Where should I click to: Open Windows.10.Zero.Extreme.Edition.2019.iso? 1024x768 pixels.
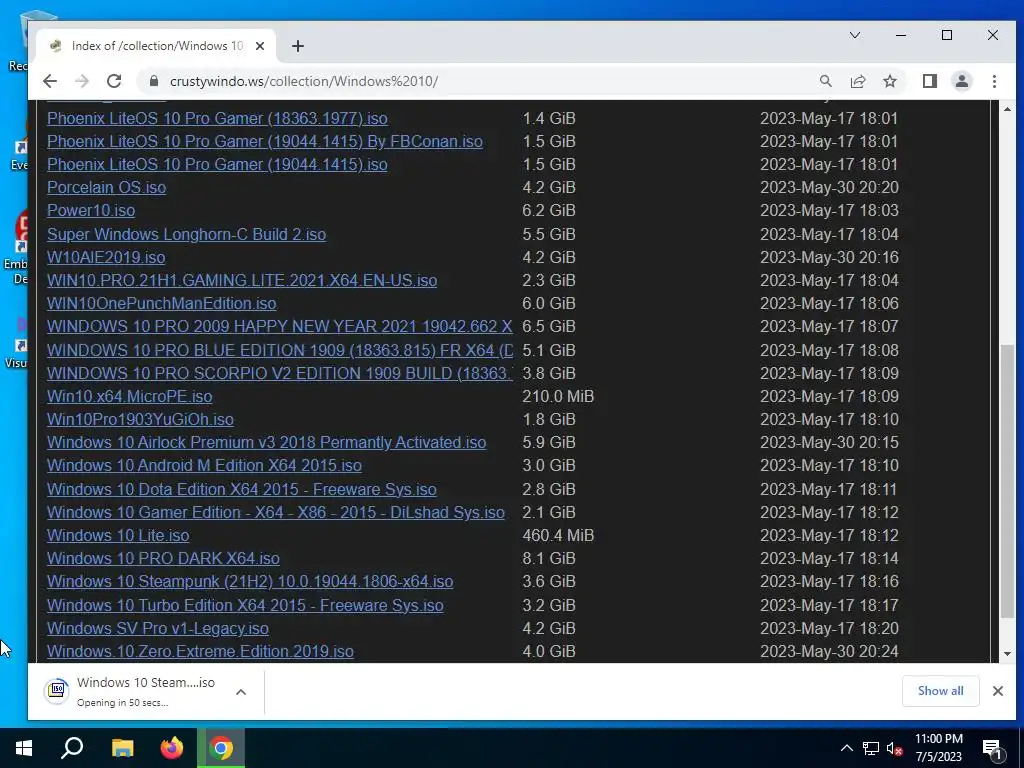coord(200,651)
